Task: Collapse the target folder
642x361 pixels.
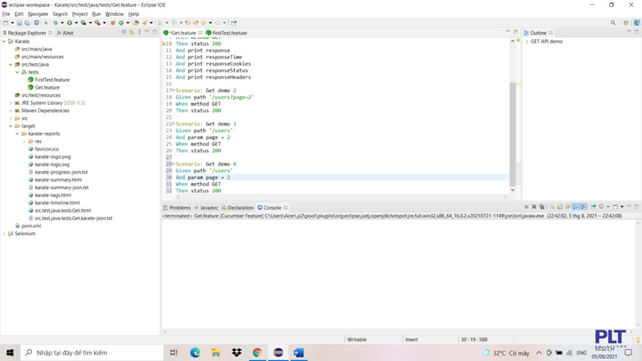Action: 11,126
